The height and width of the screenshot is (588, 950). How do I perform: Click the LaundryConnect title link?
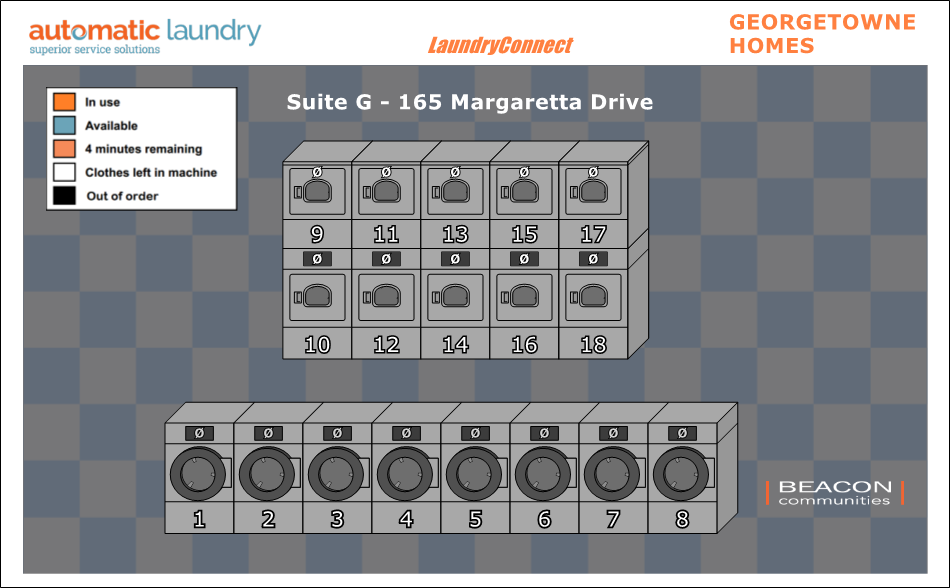(x=500, y=45)
